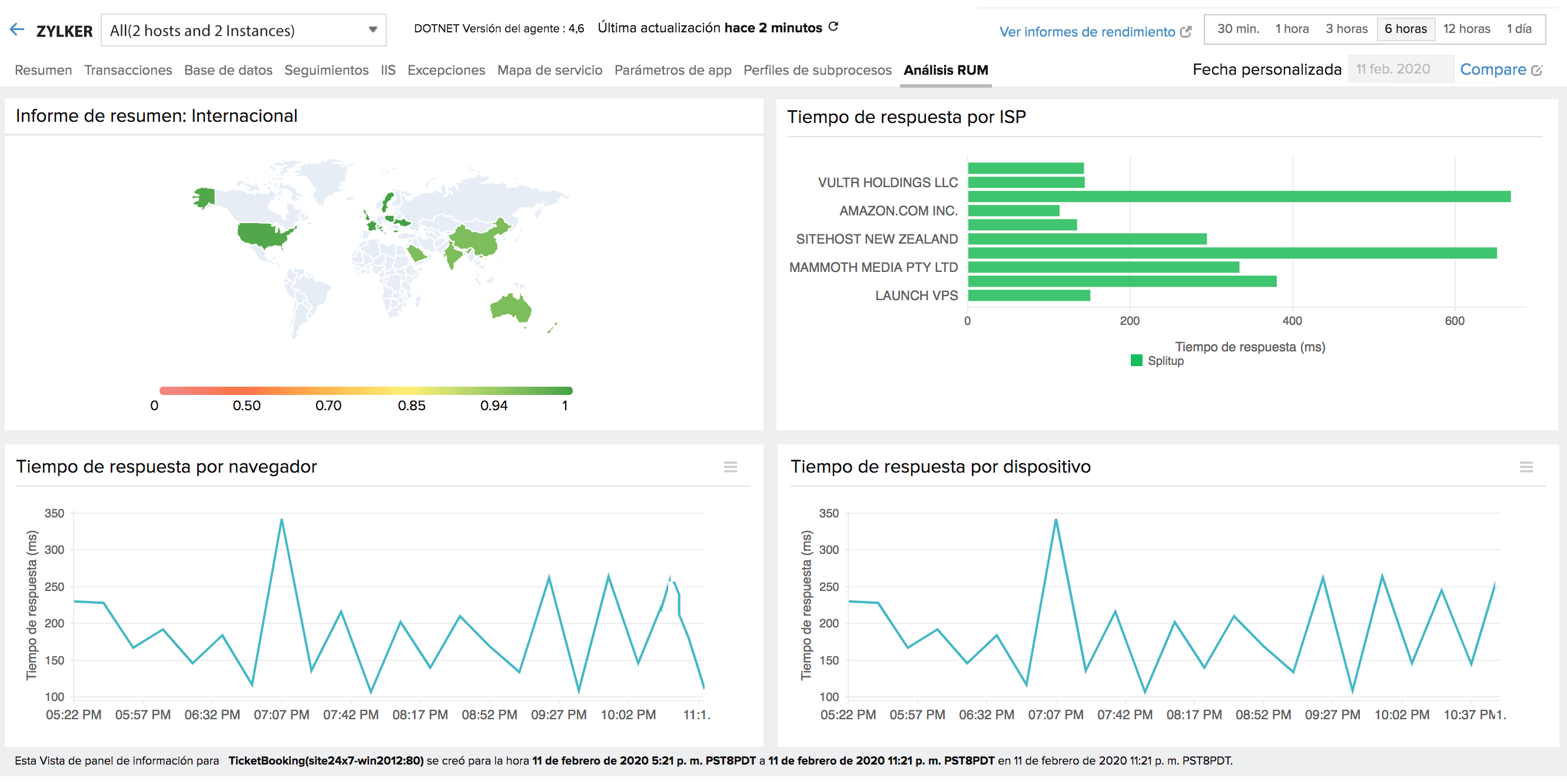1567x784 pixels.
Task: Open hamburger menu of dispositivo chart
Action: tap(1526, 467)
